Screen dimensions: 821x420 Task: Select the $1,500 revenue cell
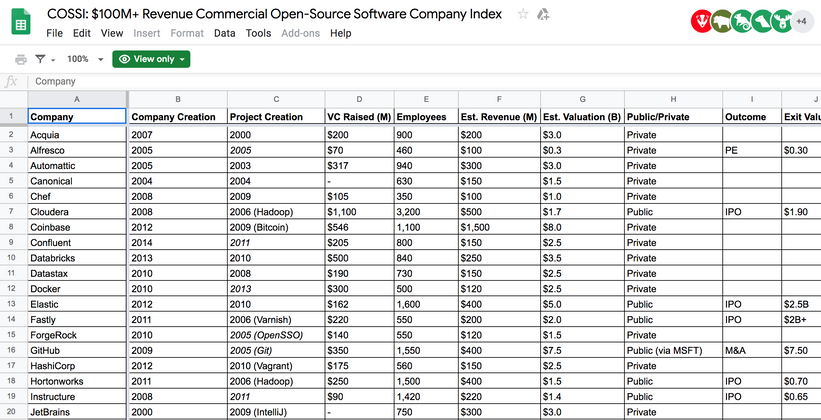click(500, 227)
